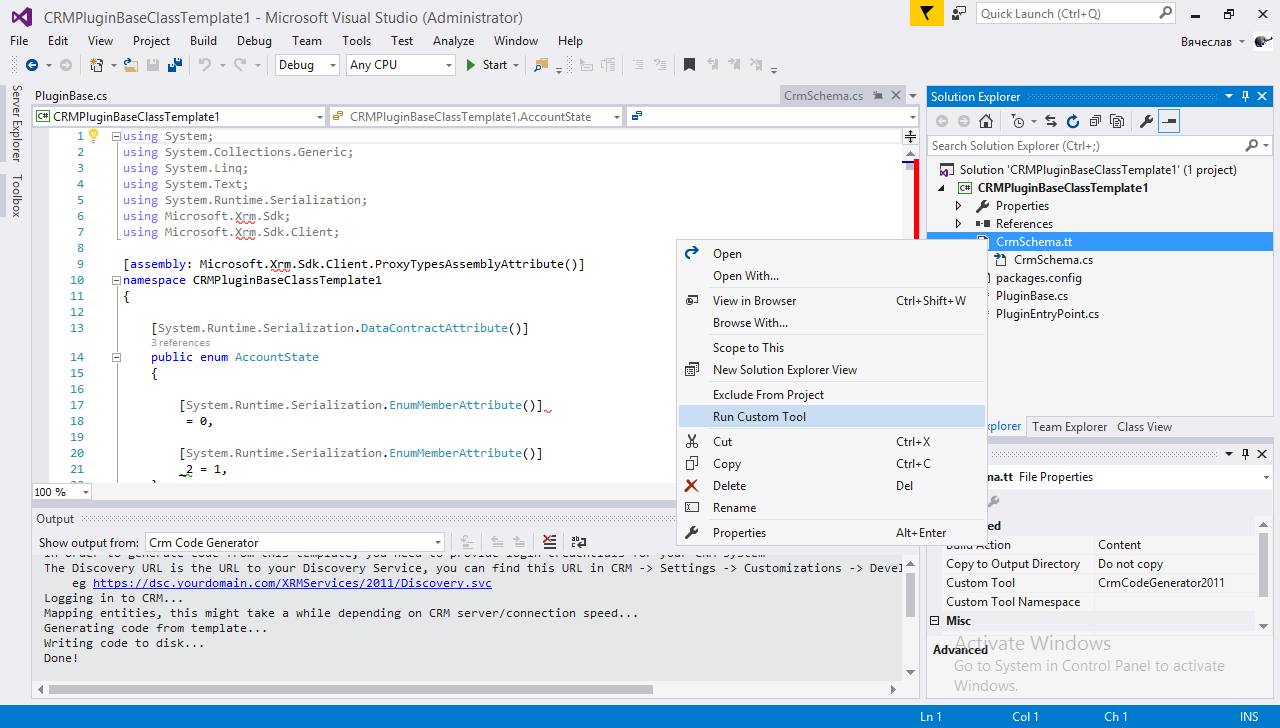Click the Show All Files icon
The height and width of the screenshot is (728, 1280).
coord(1117,121)
